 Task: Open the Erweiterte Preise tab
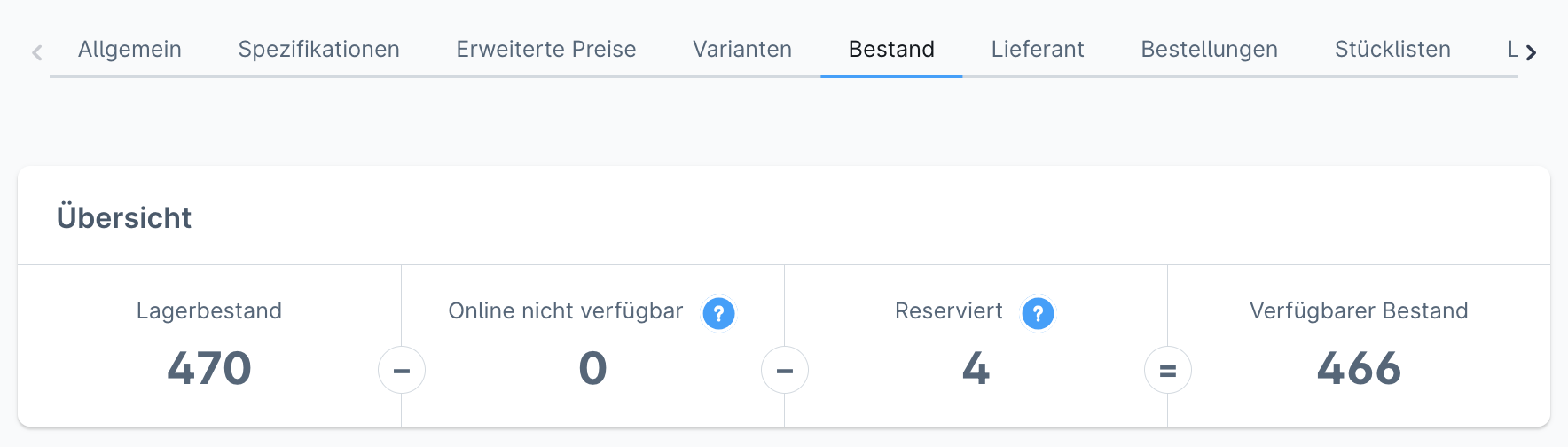[x=546, y=49]
